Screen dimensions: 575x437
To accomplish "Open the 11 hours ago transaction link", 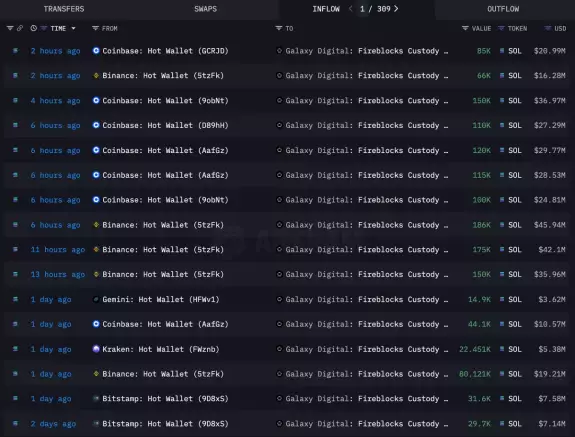I will 58,250.
